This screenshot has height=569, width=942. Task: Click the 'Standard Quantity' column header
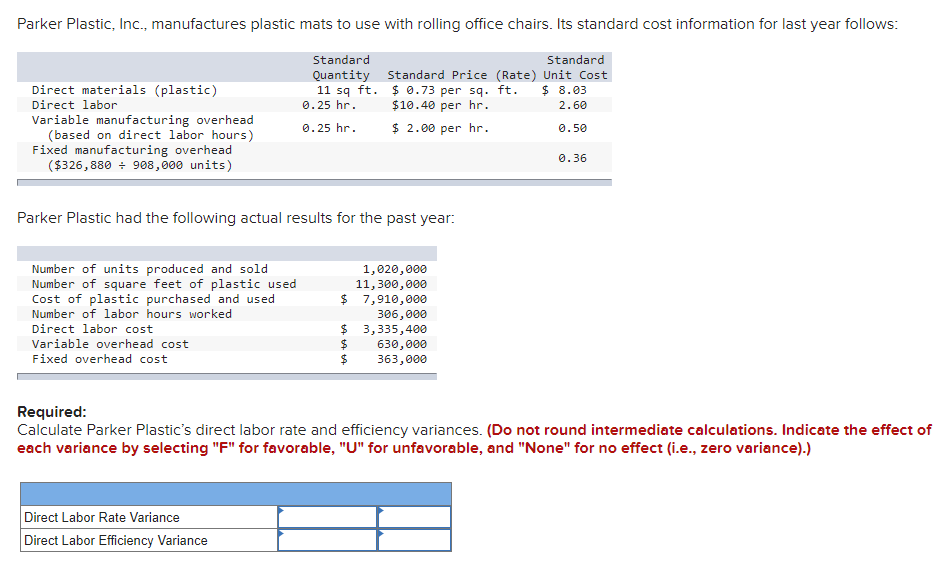(x=341, y=67)
